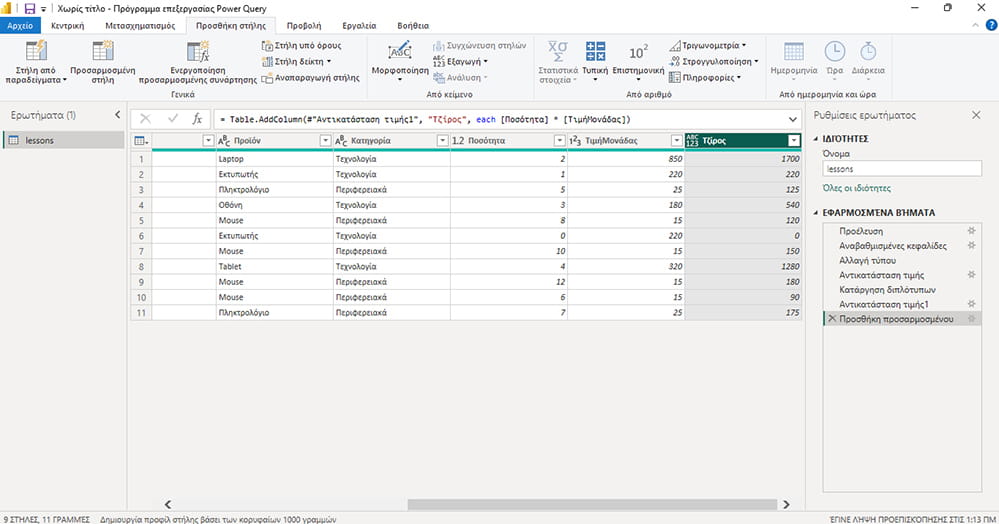Select cell Laptop in row 1
The height and width of the screenshot is (524, 999).
pos(274,159)
